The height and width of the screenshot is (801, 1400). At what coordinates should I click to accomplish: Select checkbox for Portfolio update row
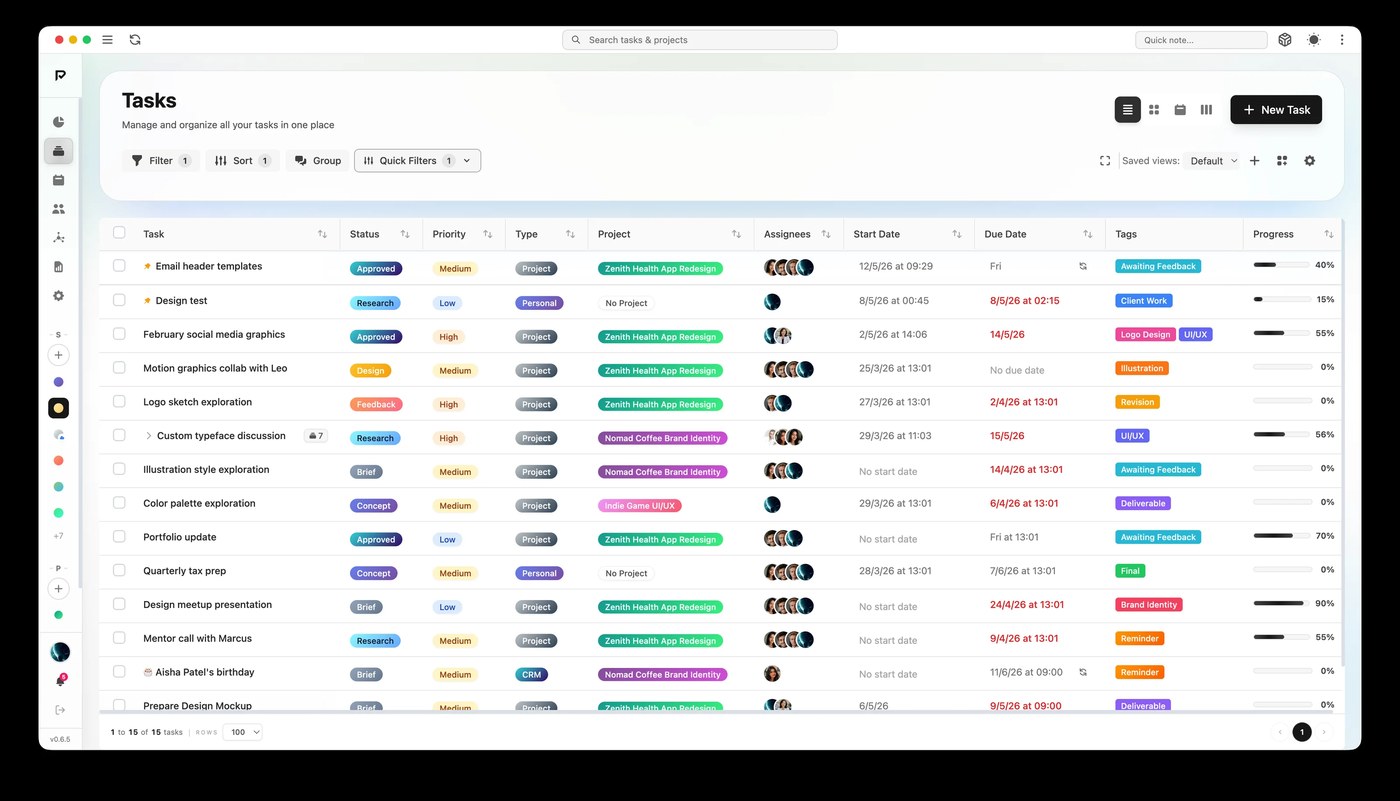tap(119, 537)
